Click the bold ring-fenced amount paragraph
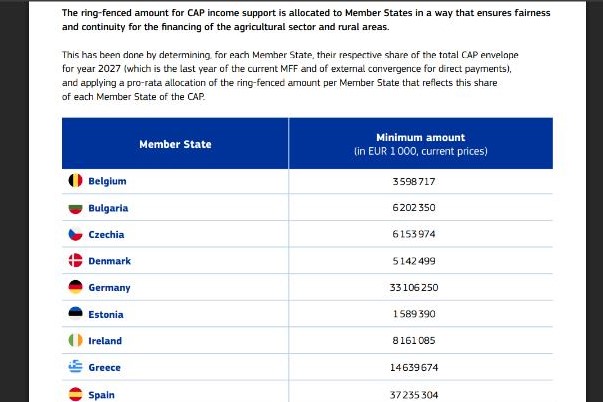Screen dimensions: 603x402 306,20
